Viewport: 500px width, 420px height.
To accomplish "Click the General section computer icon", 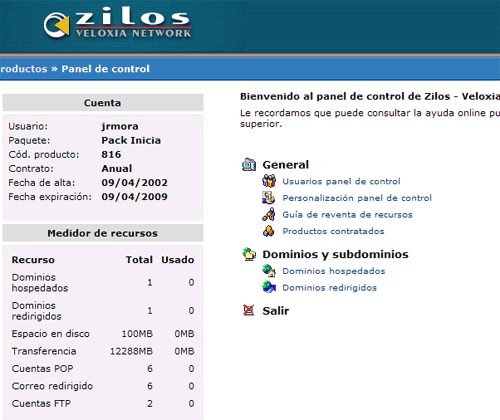I will 249,164.
